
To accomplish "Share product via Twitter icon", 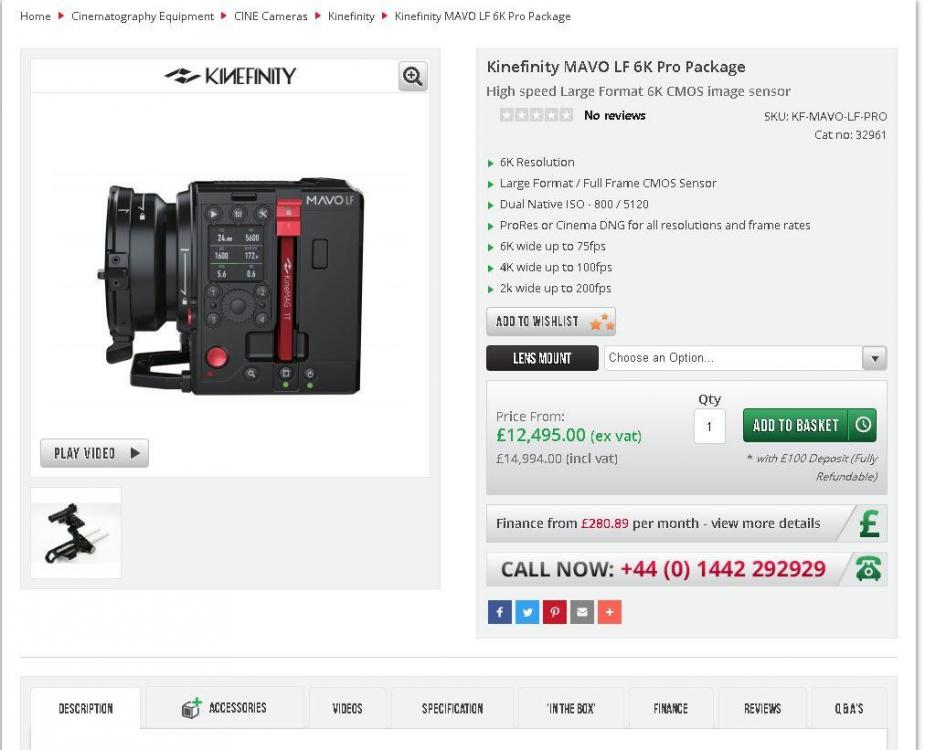I will 527,612.
